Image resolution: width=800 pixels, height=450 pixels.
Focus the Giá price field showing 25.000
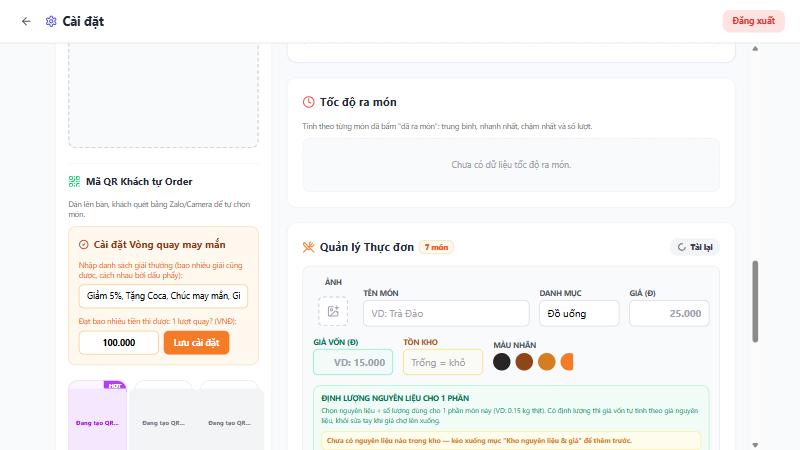click(x=669, y=313)
